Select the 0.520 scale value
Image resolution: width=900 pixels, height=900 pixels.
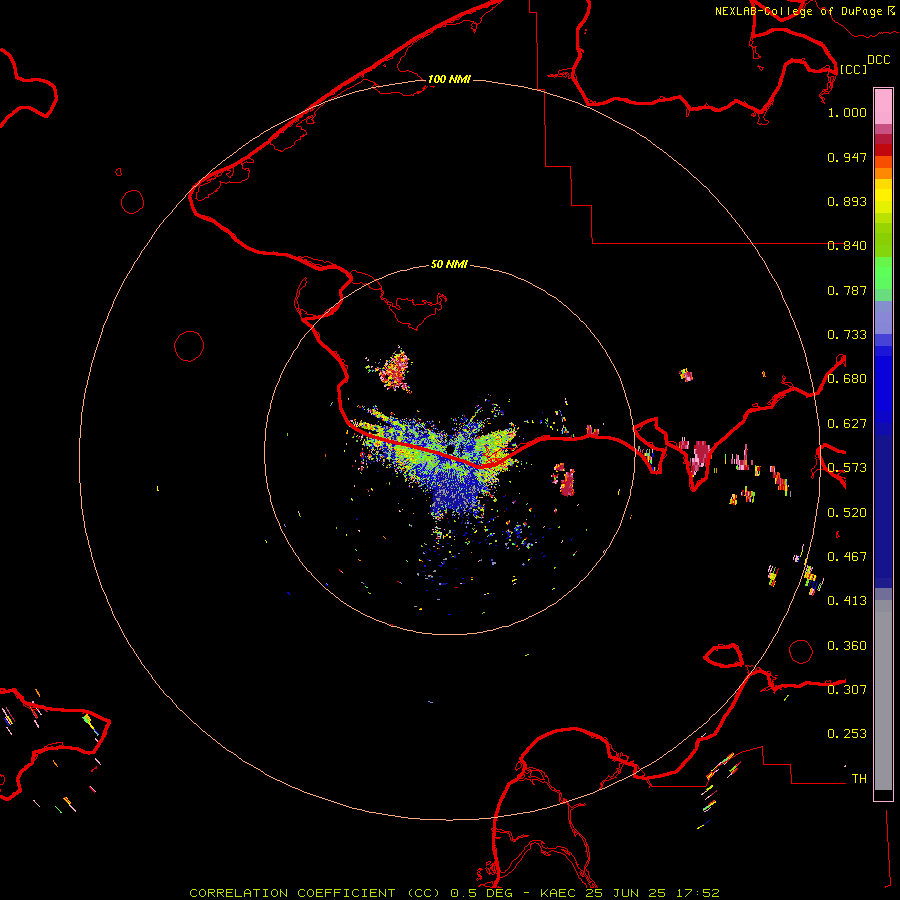pos(847,513)
